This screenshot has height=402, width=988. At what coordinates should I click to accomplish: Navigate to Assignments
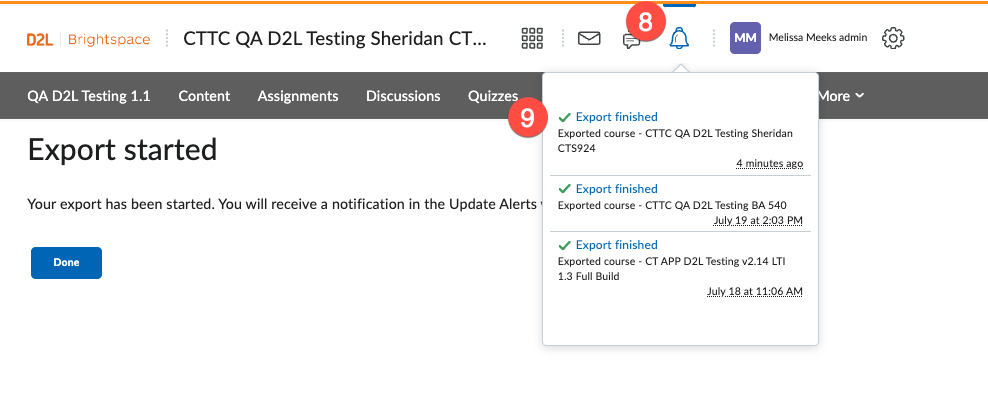(x=297, y=96)
